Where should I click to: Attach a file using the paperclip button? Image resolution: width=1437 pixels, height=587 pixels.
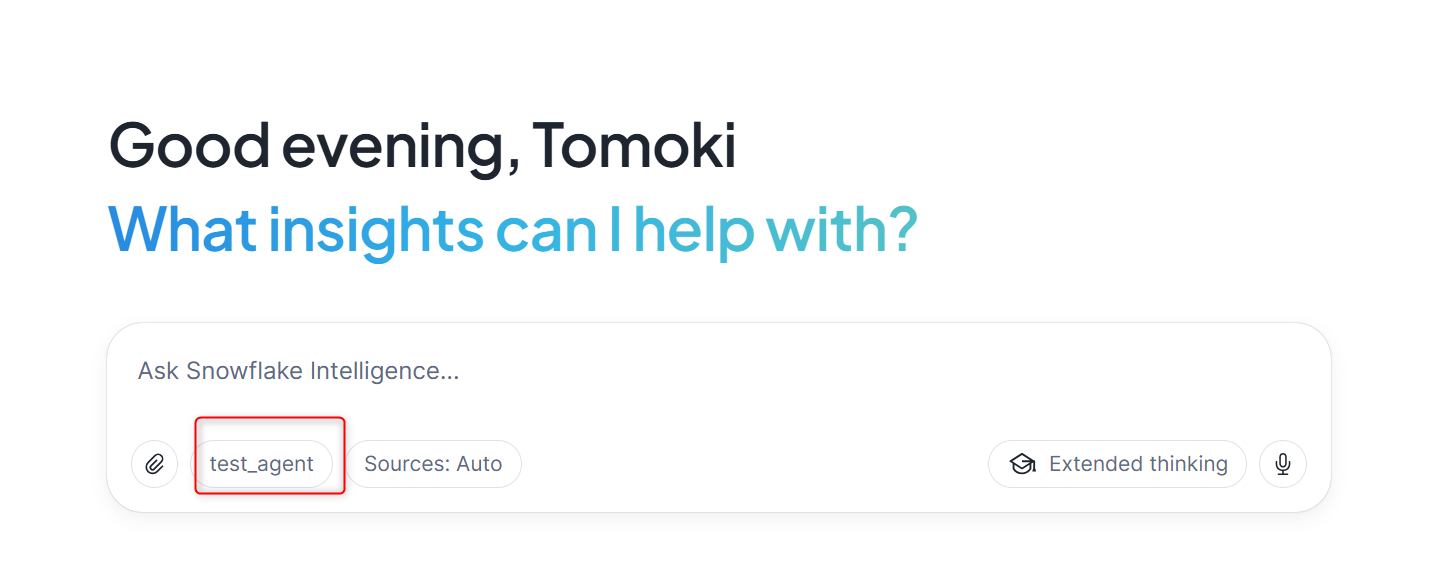click(x=154, y=464)
